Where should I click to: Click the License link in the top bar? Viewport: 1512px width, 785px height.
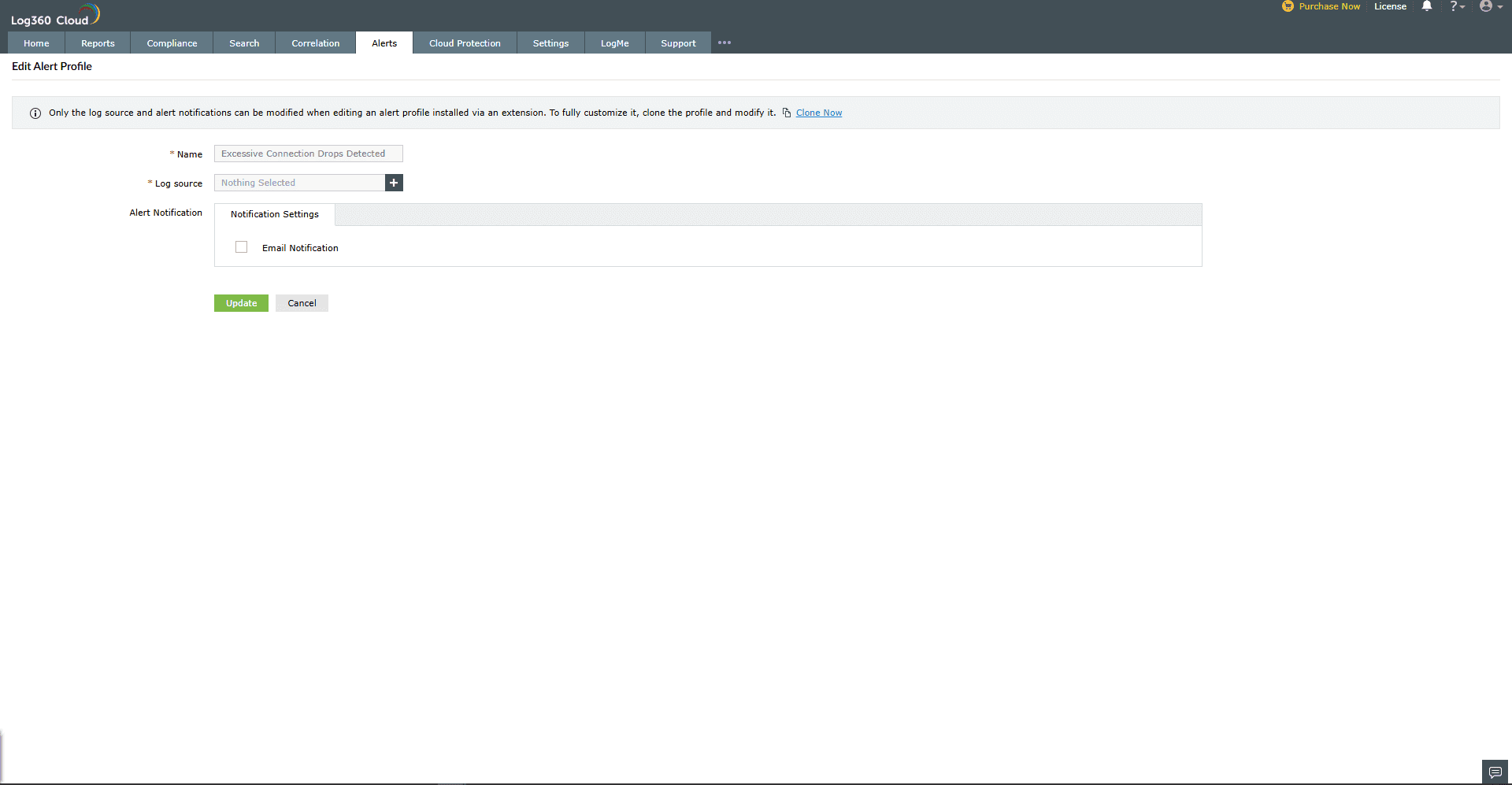coord(1390,6)
